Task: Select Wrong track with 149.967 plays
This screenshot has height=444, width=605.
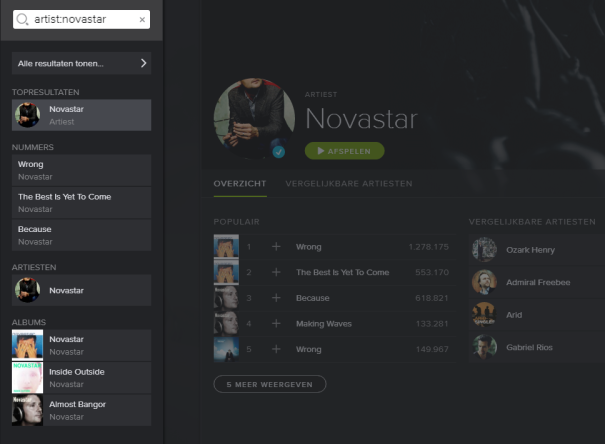Action: click(309, 349)
